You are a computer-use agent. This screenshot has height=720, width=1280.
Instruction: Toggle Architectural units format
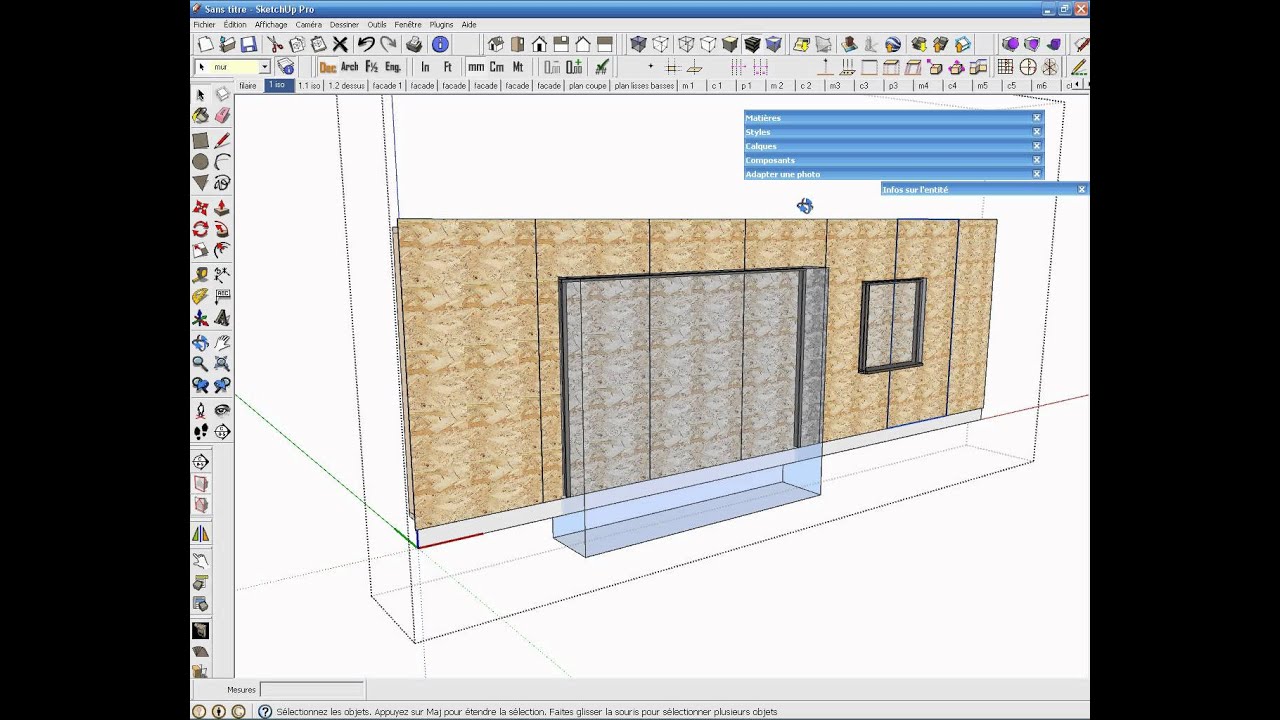coord(349,67)
